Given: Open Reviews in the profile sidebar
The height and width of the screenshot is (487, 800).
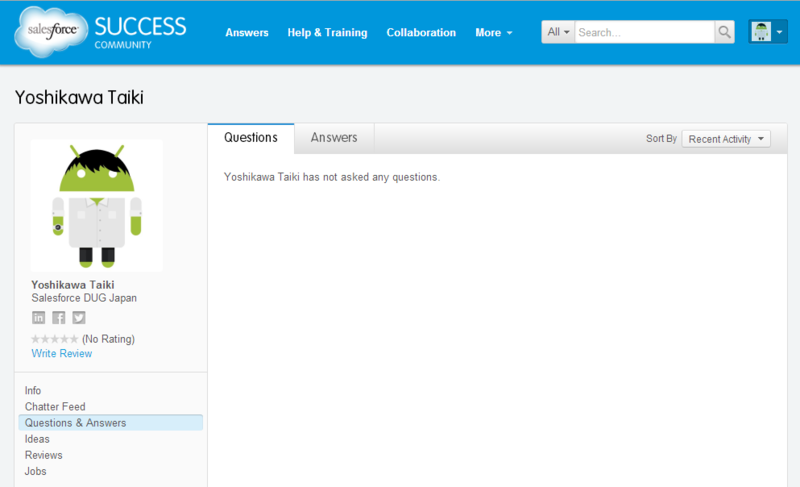Looking at the screenshot, I should click(x=43, y=455).
